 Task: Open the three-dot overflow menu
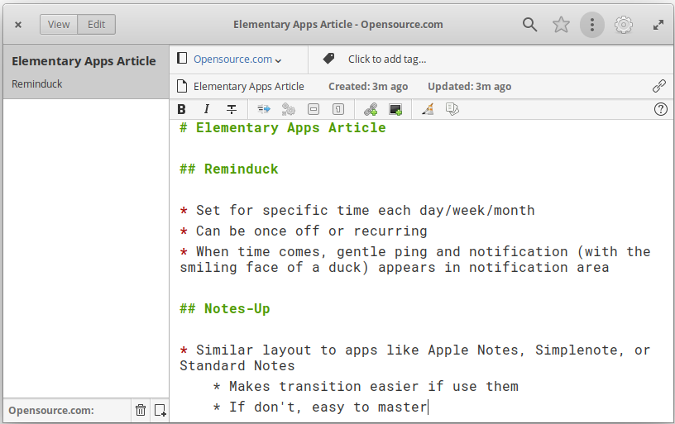click(x=592, y=24)
